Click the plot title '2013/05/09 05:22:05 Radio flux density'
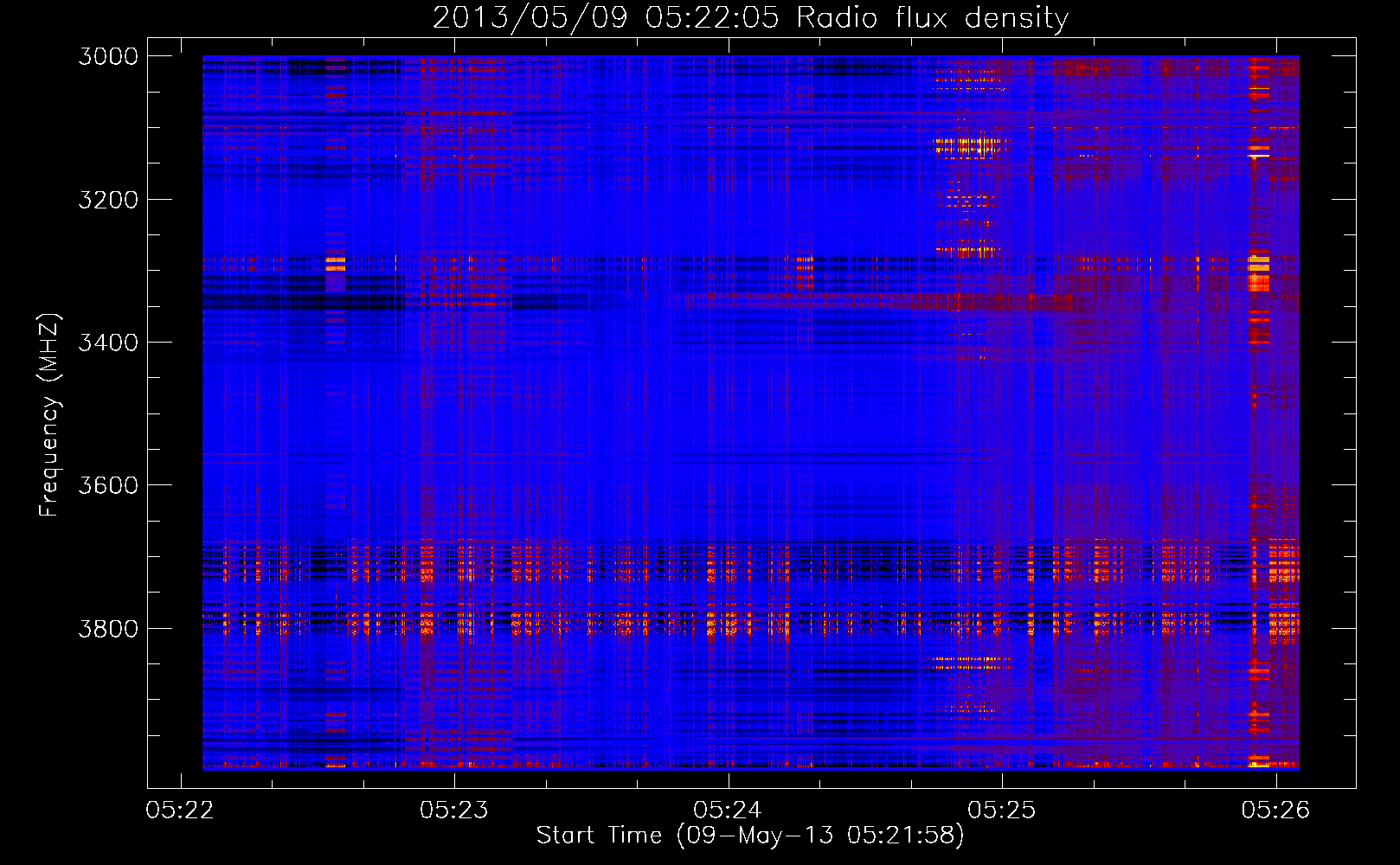 coord(750,17)
